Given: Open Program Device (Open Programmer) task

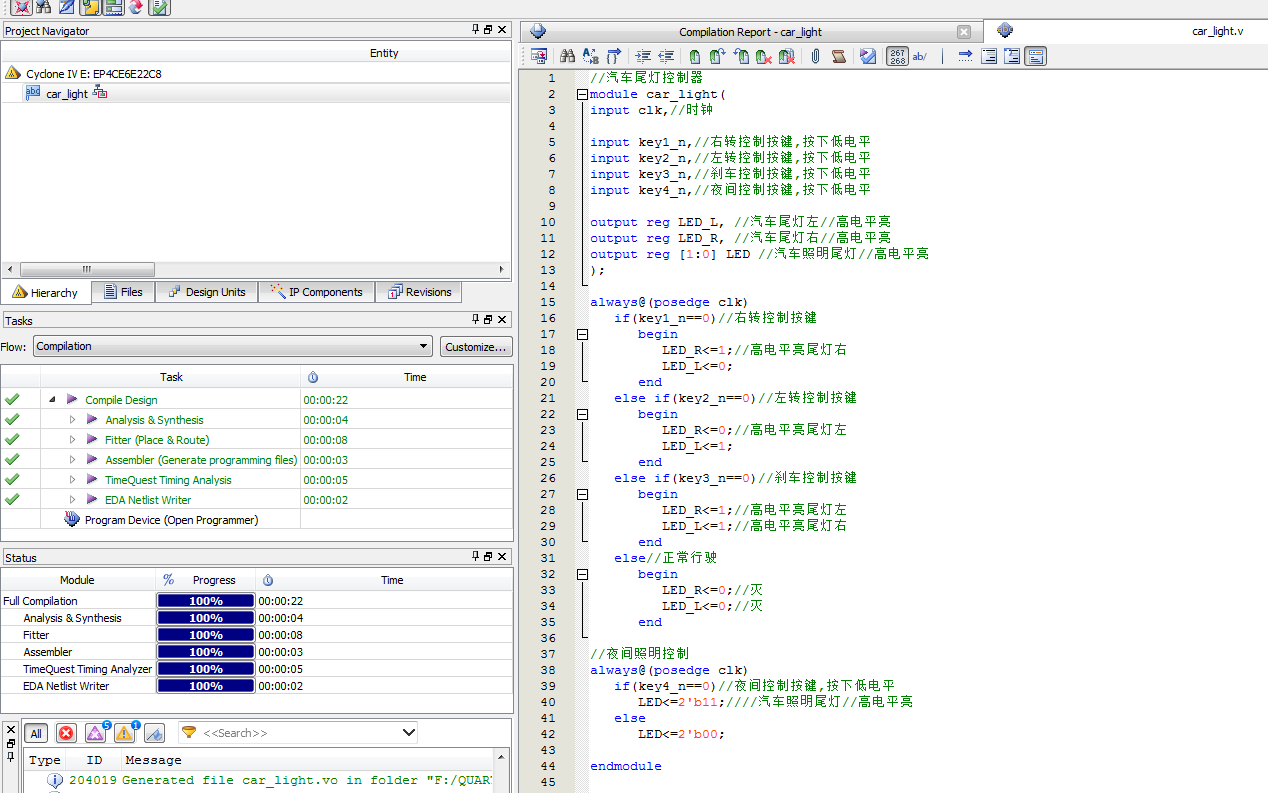Looking at the screenshot, I should click(171, 520).
